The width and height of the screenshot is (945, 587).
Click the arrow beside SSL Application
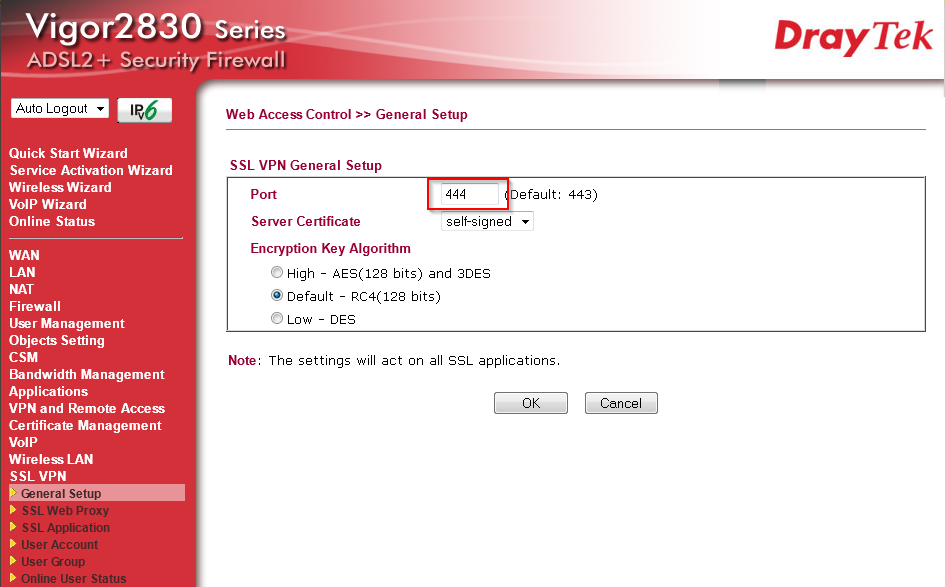13,527
